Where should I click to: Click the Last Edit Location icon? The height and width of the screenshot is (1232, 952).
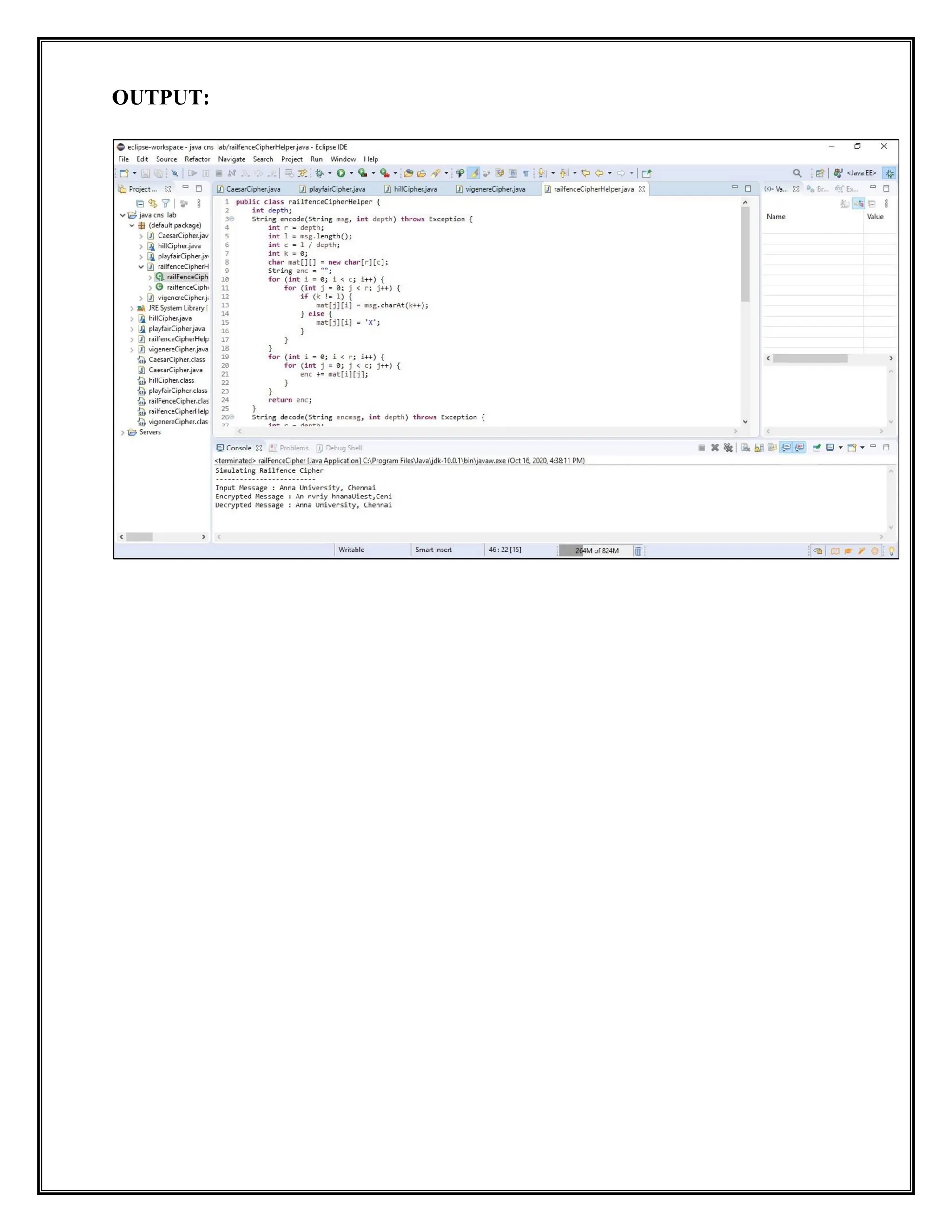[x=586, y=173]
